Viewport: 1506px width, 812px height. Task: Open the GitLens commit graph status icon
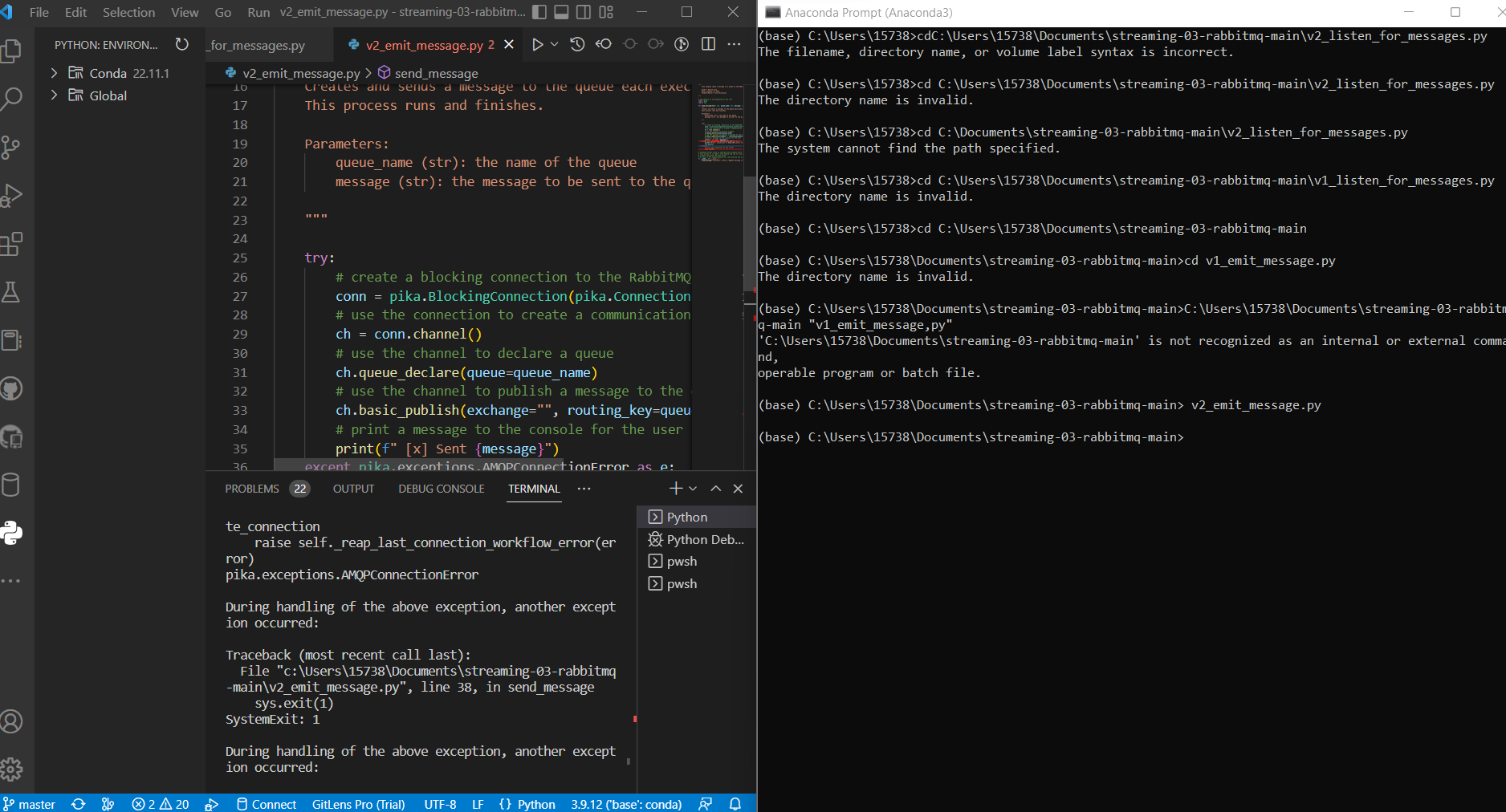click(108, 804)
